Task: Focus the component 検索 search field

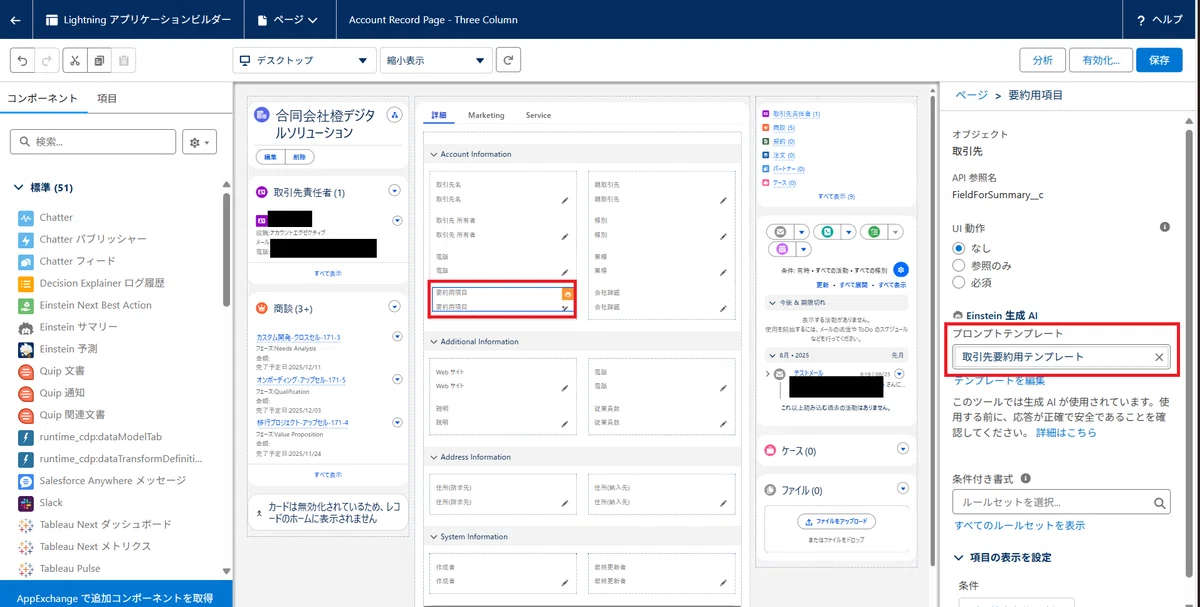Action: tap(91, 142)
